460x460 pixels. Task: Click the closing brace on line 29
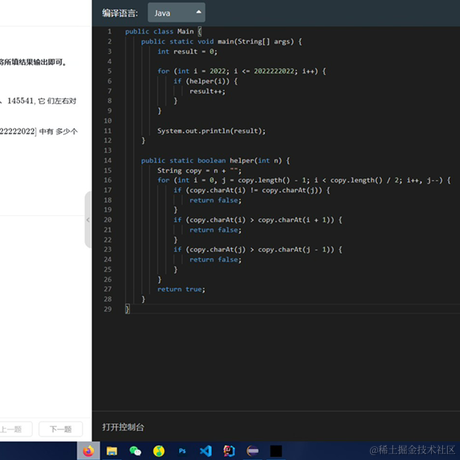click(x=127, y=309)
